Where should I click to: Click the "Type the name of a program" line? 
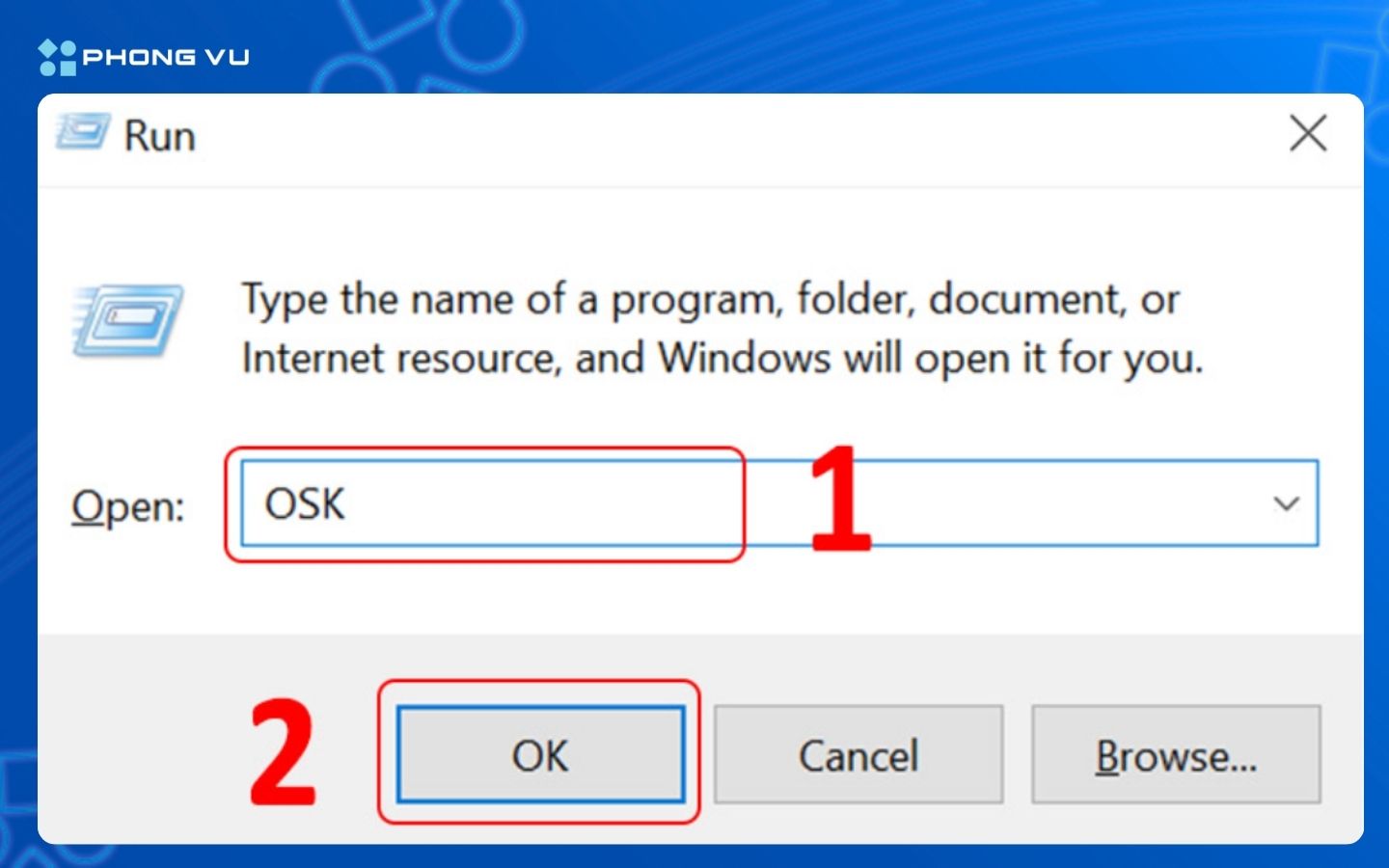(710, 300)
